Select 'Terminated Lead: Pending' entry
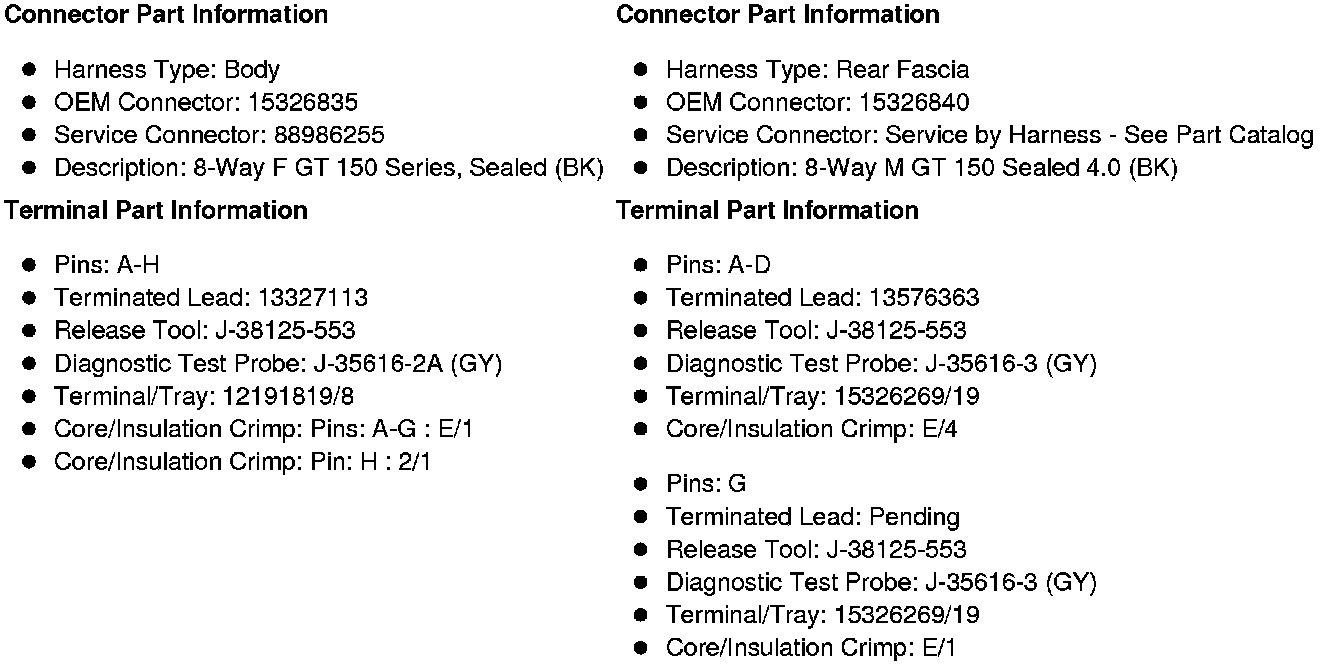This screenshot has width=1328, height=666. tap(812, 517)
